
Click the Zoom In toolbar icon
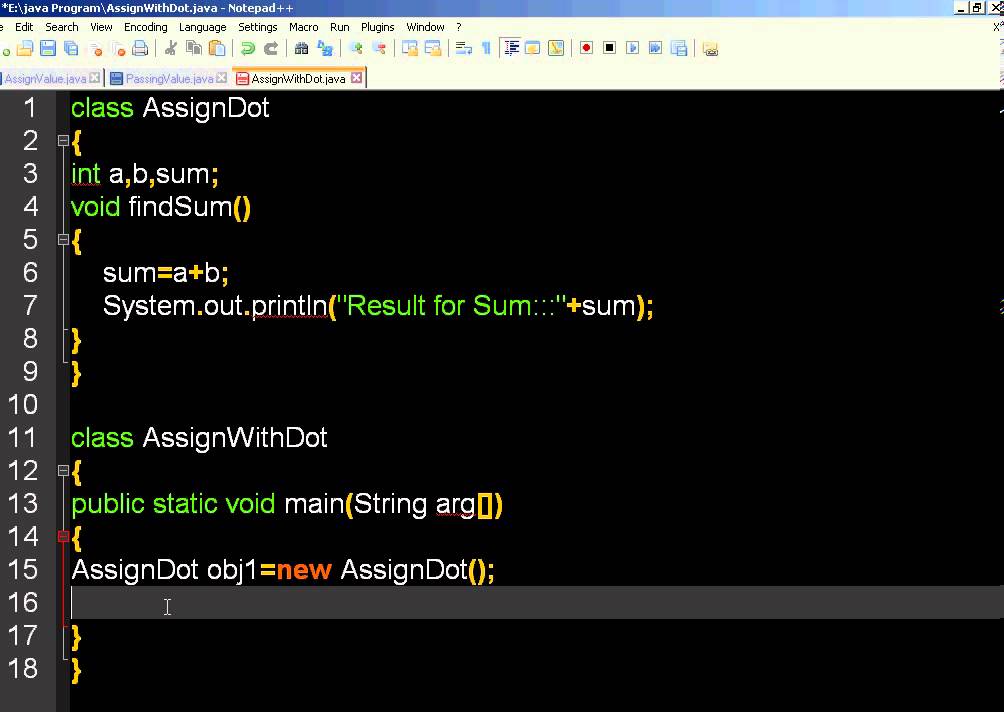[356, 48]
